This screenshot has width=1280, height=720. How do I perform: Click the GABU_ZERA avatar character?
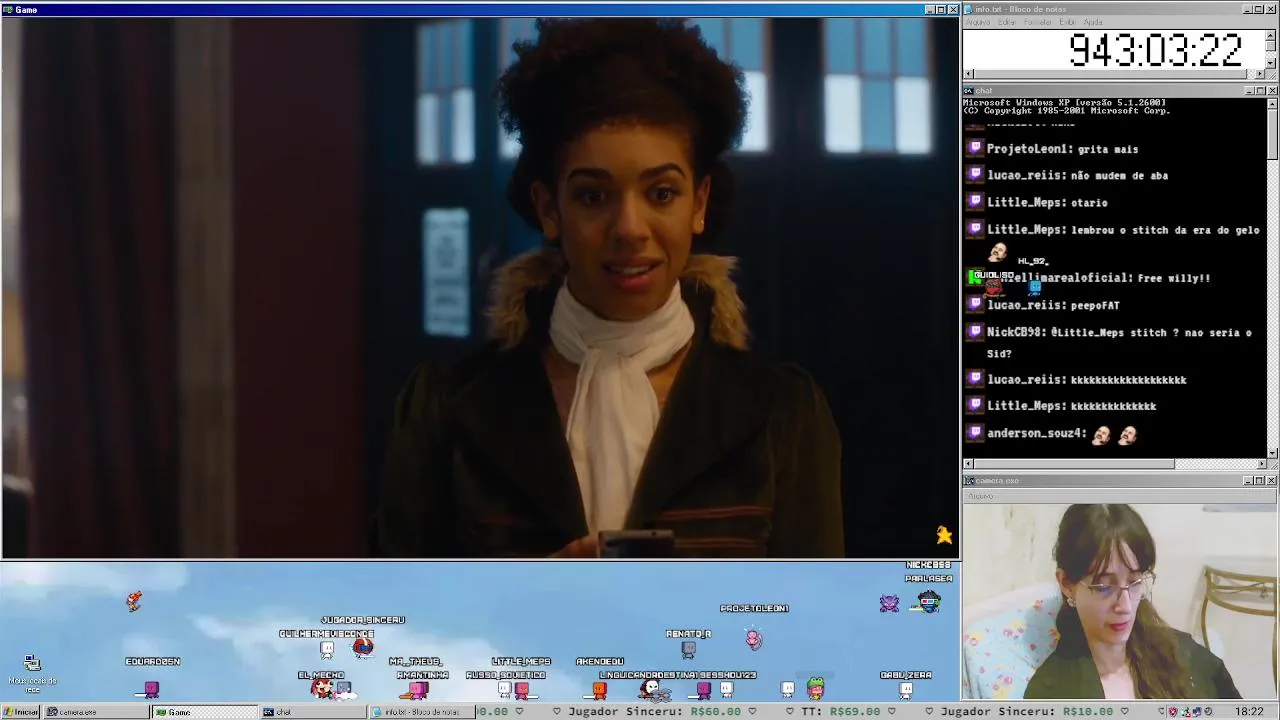point(906,689)
